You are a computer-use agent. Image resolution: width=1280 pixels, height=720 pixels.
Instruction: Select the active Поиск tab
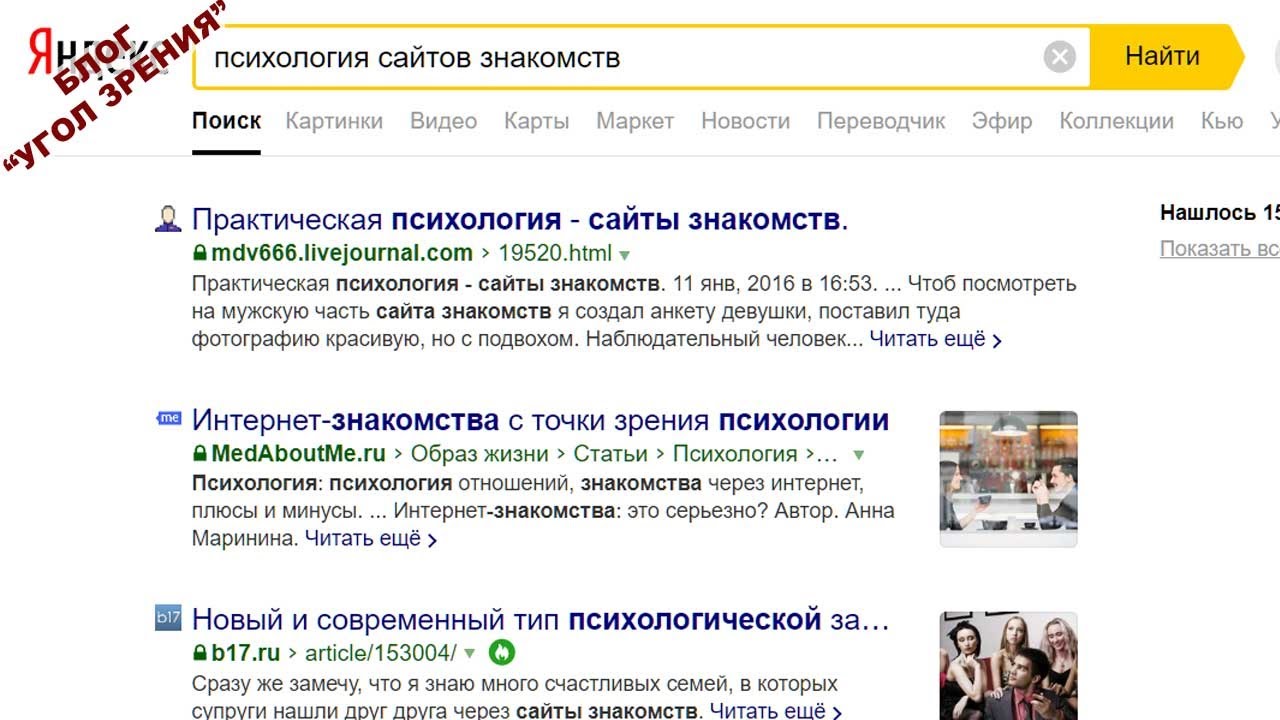coord(226,121)
